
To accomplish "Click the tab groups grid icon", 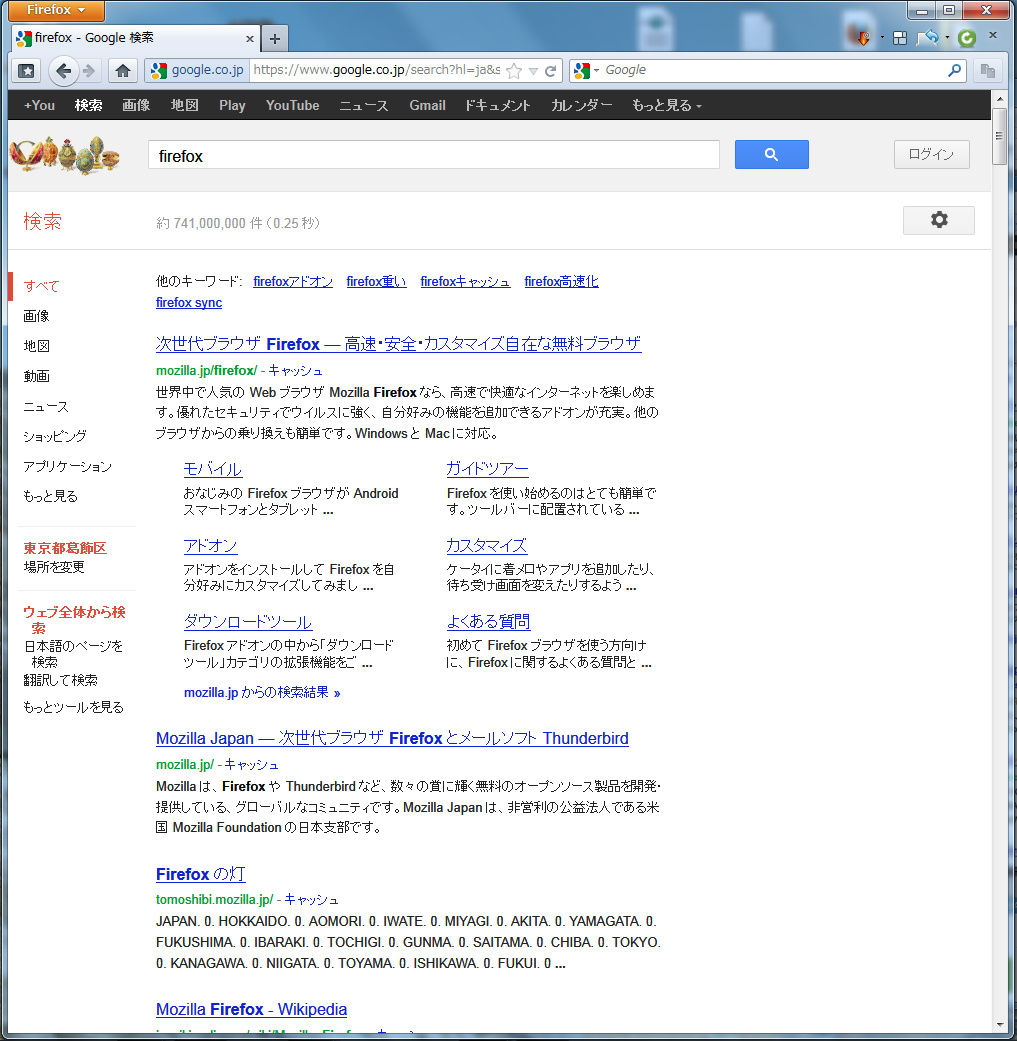I will pyautogui.click(x=900, y=38).
